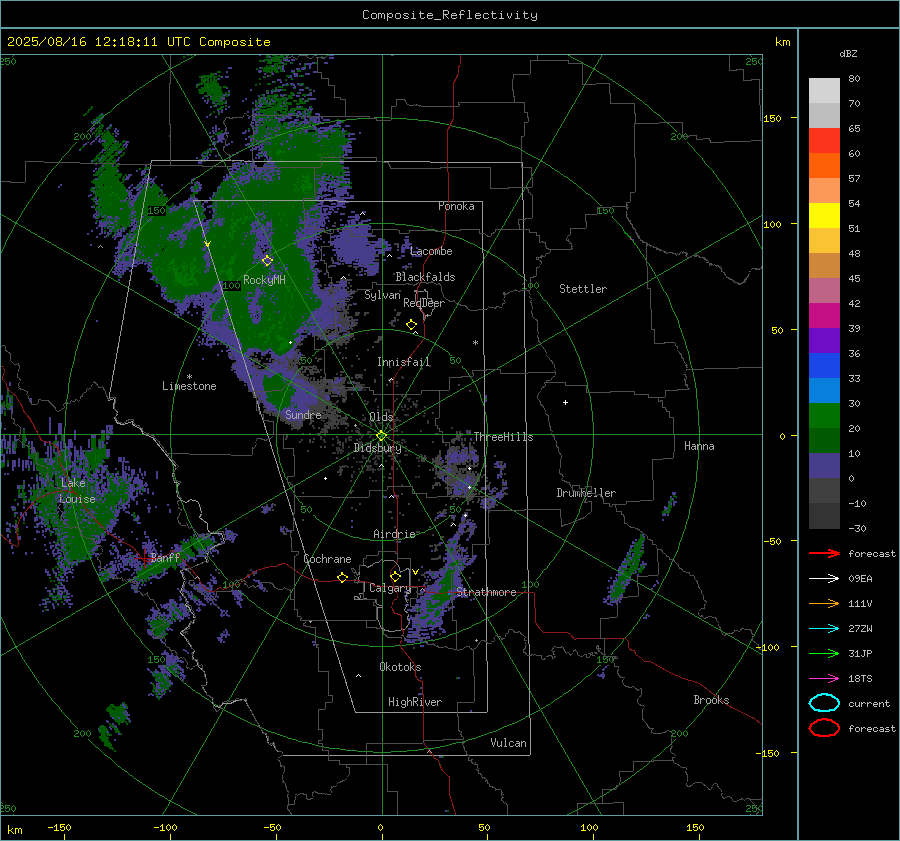Click the white 09EA arrow legend icon
The height and width of the screenshot is (841, 900).
click(x=824, y=579)
